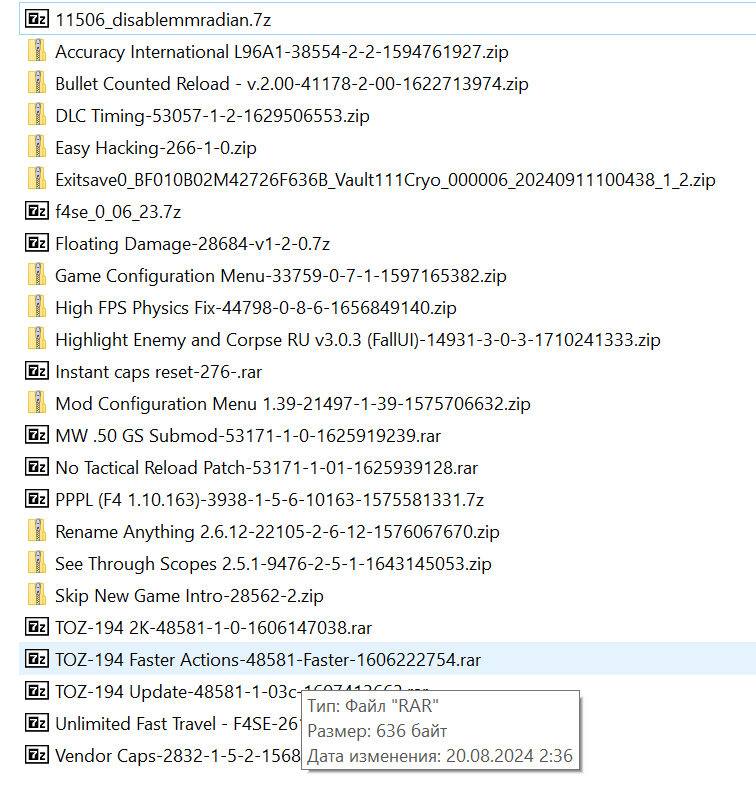The image size is (756, 799).
Task: Select Vendor Caps-2832-1-5-2 file name
Action: pos(178,756)
